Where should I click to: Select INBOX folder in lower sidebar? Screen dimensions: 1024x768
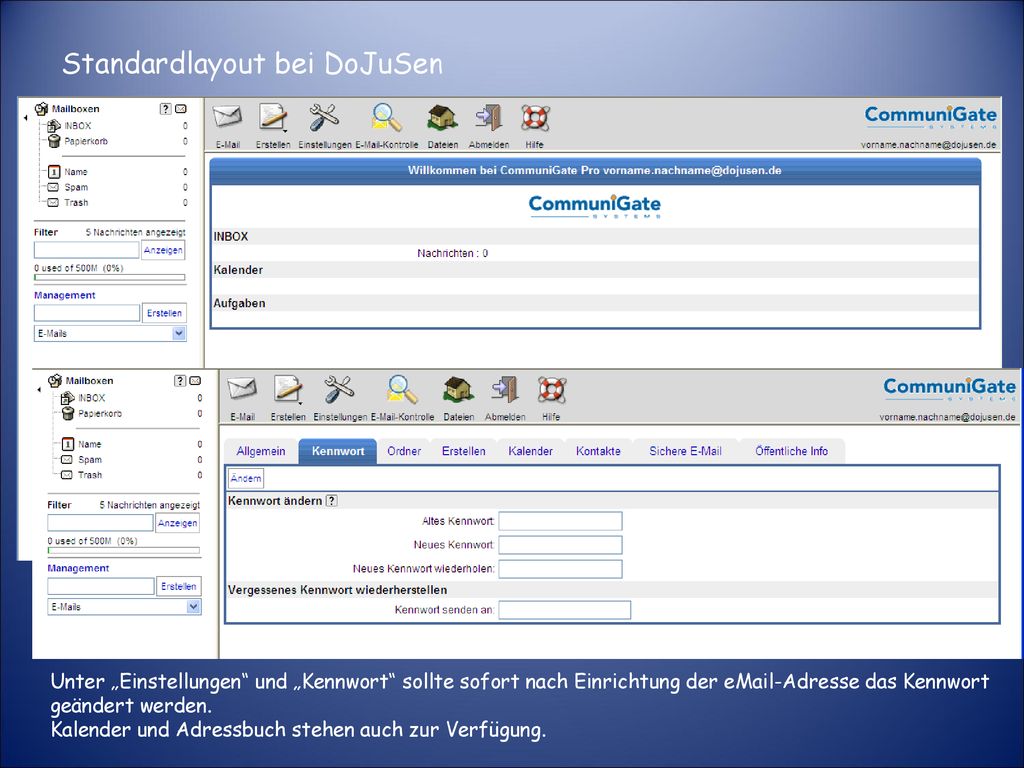click(91, 398)
